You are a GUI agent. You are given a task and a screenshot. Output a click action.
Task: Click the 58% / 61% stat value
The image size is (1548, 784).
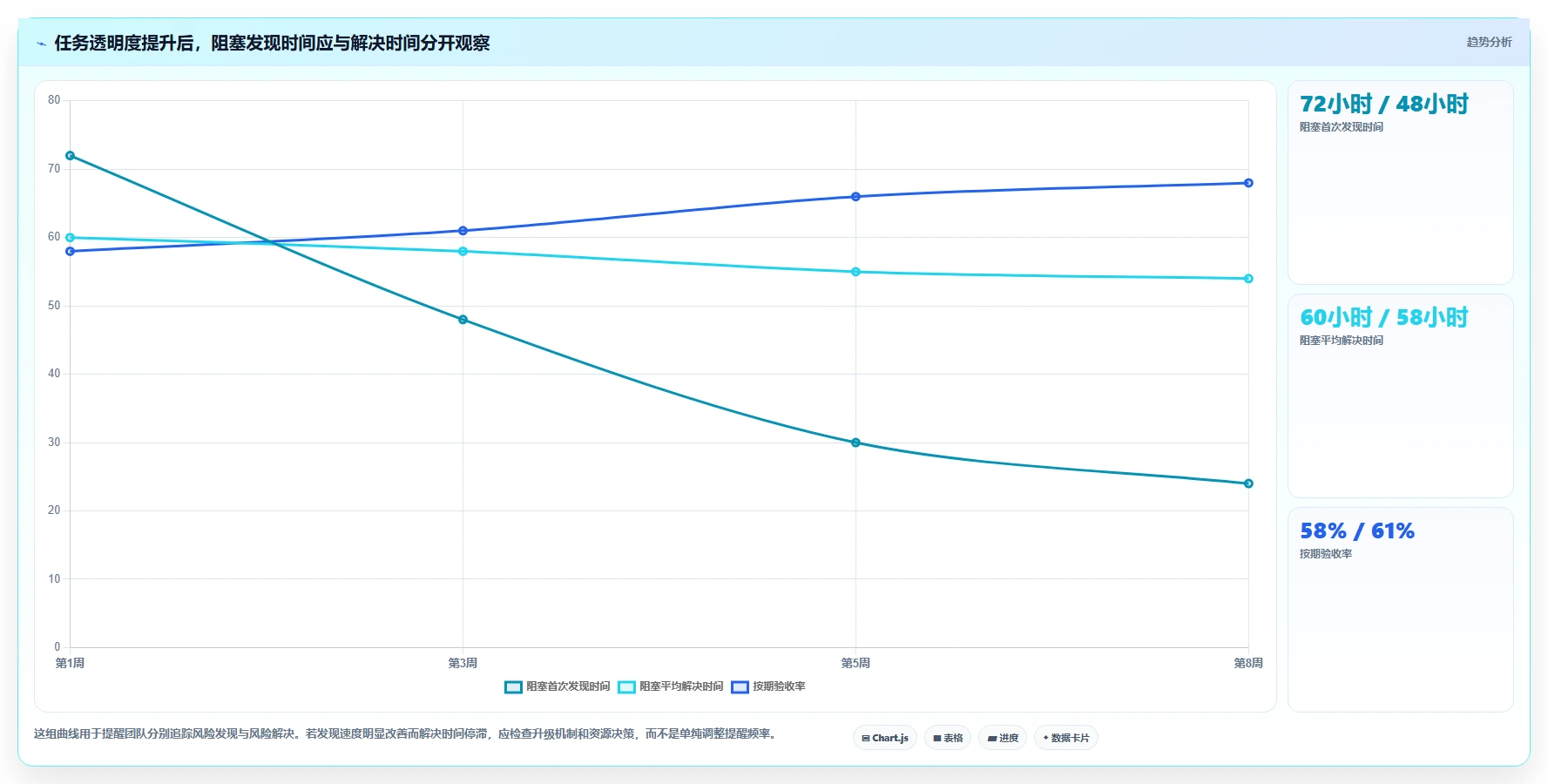(1357, 531)
